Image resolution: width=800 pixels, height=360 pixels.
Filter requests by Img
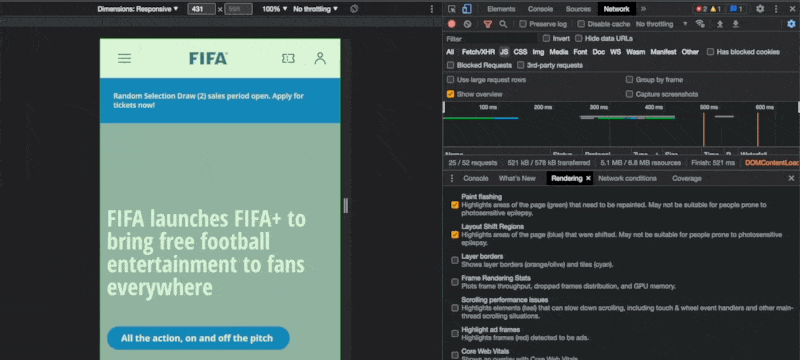click(x=538, y=52)
